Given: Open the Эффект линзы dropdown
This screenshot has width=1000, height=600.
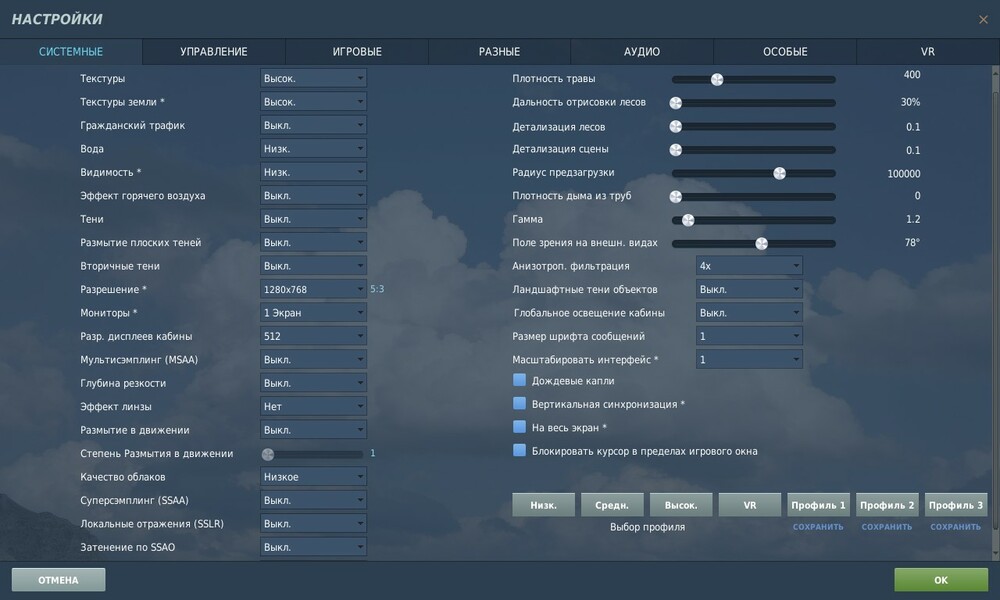Looking at the screenshot, I should [313, 407].
